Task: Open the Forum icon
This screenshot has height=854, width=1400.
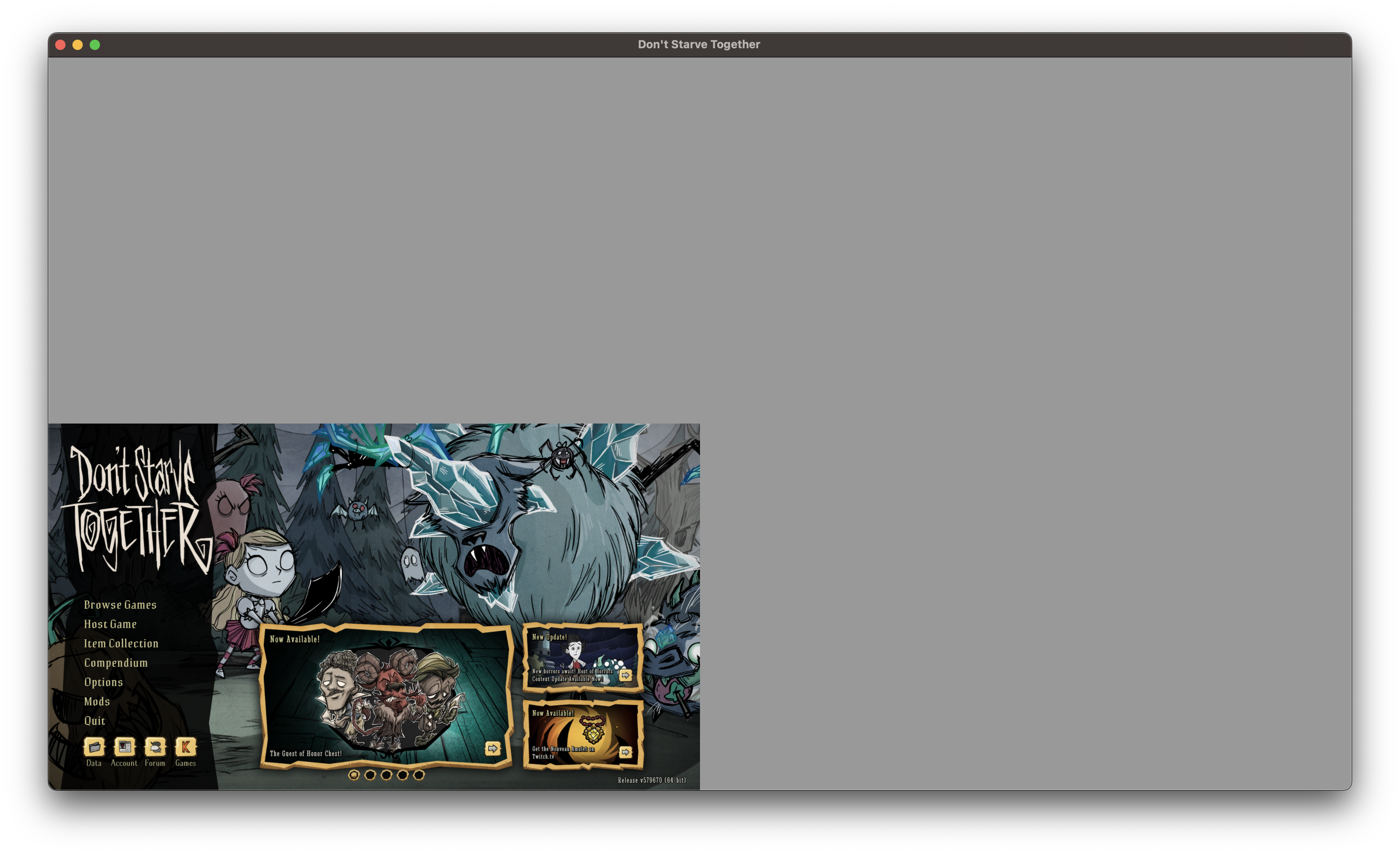Action: click(155, 747)
